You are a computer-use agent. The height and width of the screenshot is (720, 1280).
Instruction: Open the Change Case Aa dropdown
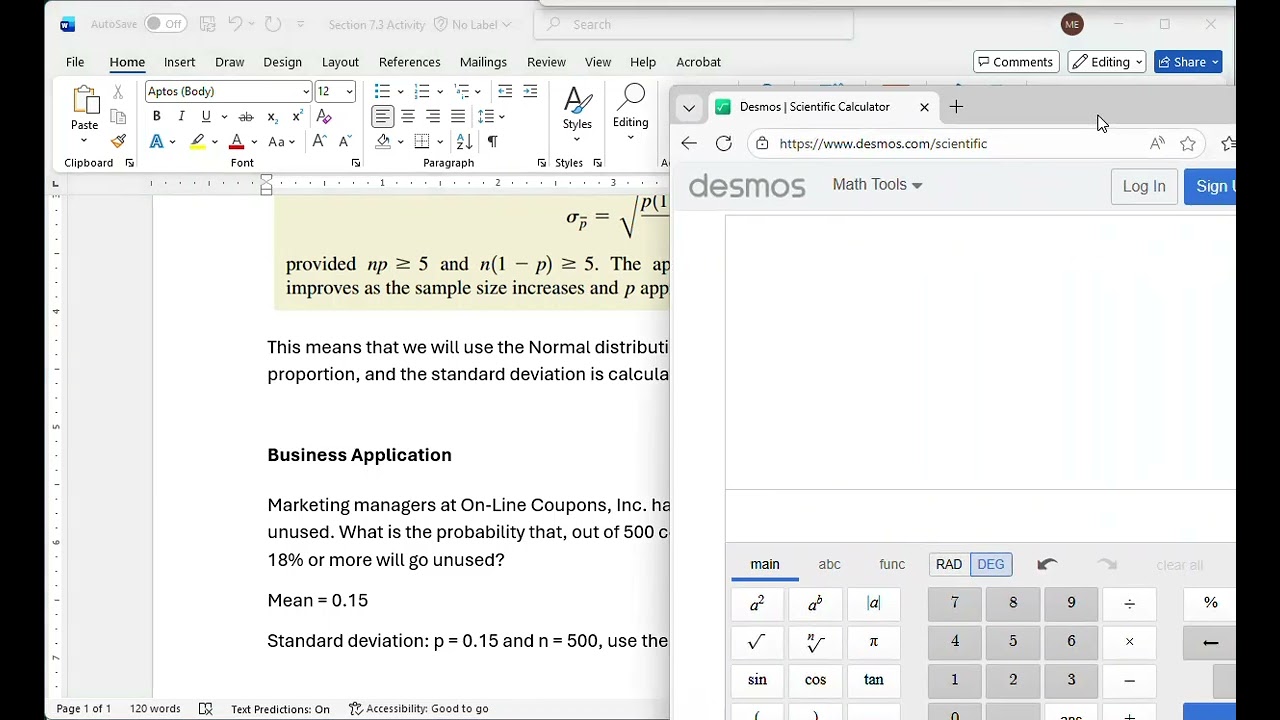(x=282, y=142)
